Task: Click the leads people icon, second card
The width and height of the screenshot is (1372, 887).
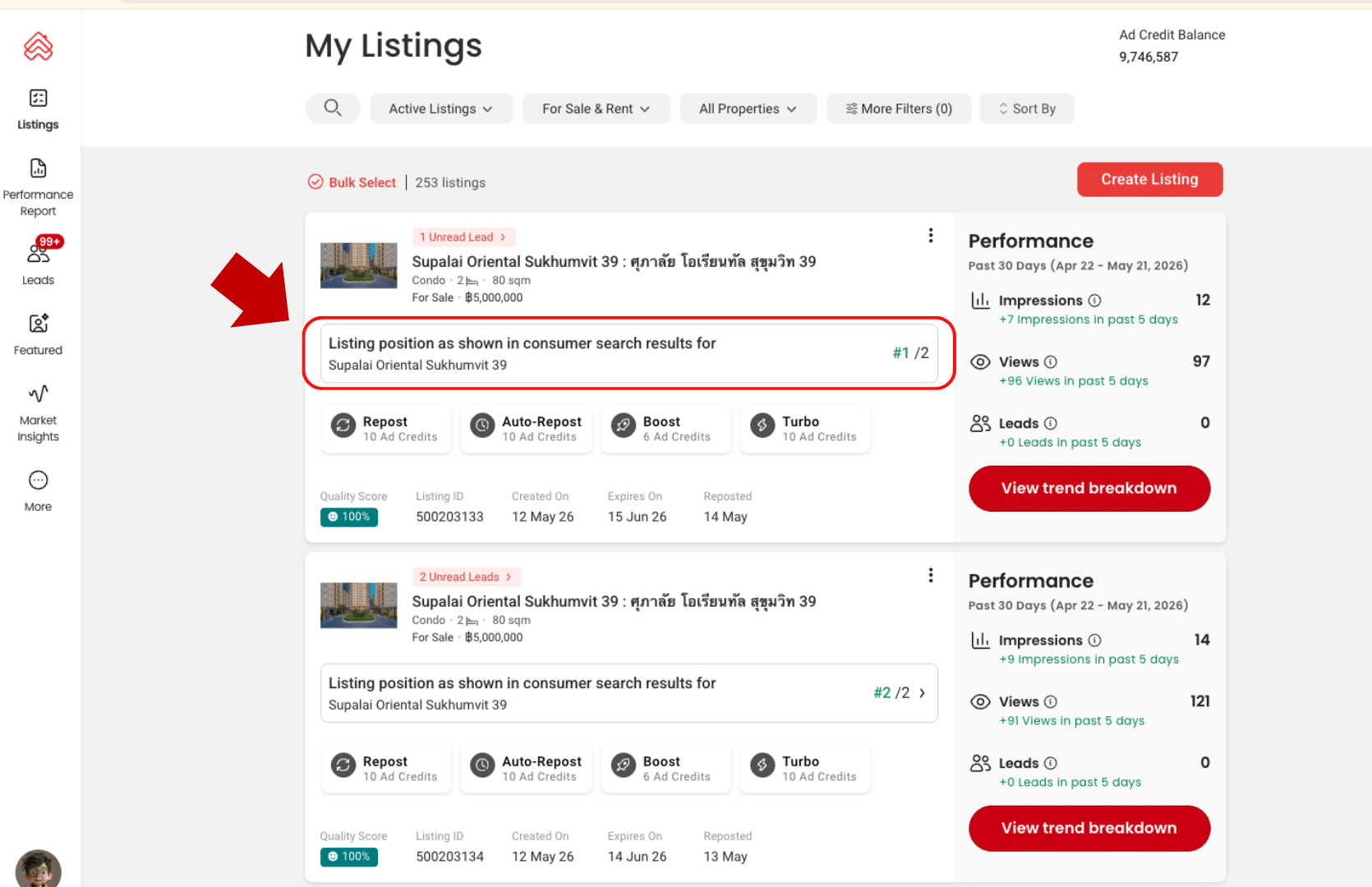Action: [980, 764]
